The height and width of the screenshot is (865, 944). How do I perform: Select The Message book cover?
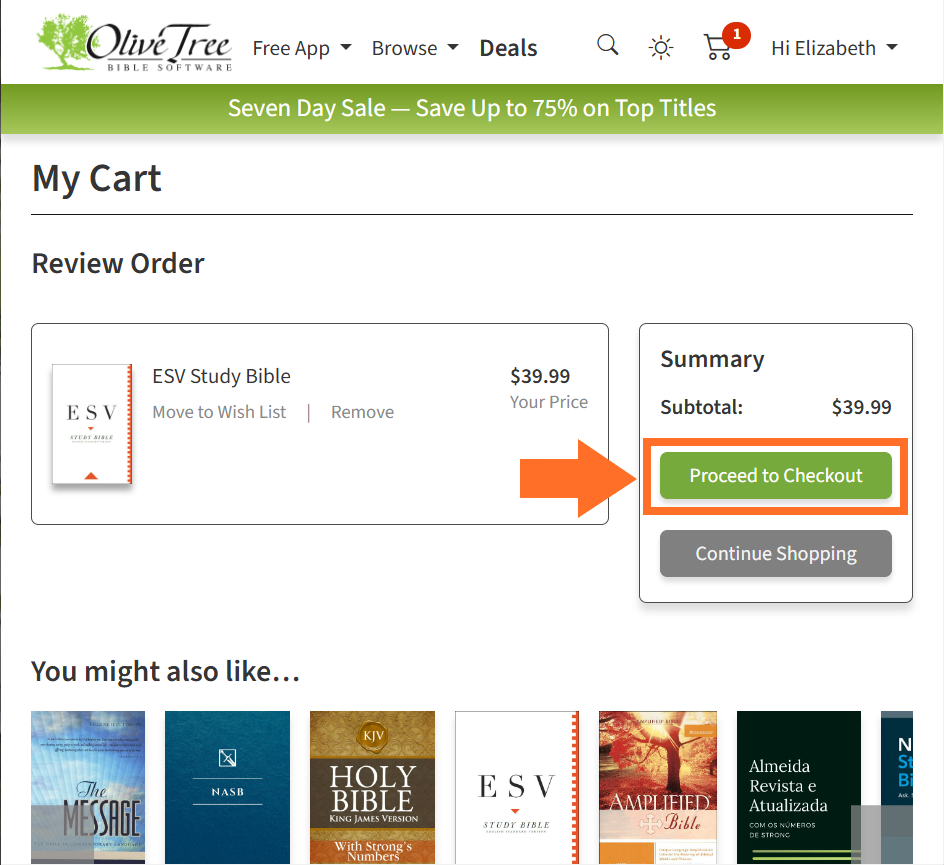coord(88,787)
